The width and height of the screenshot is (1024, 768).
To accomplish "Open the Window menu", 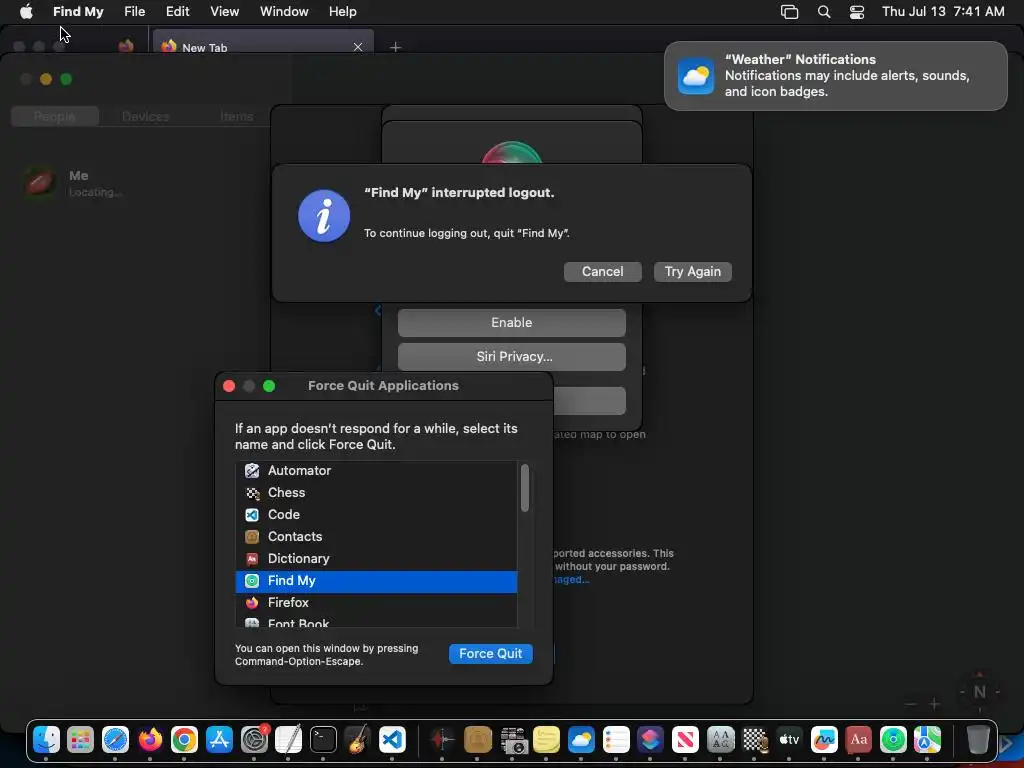I will click(284, 12).
